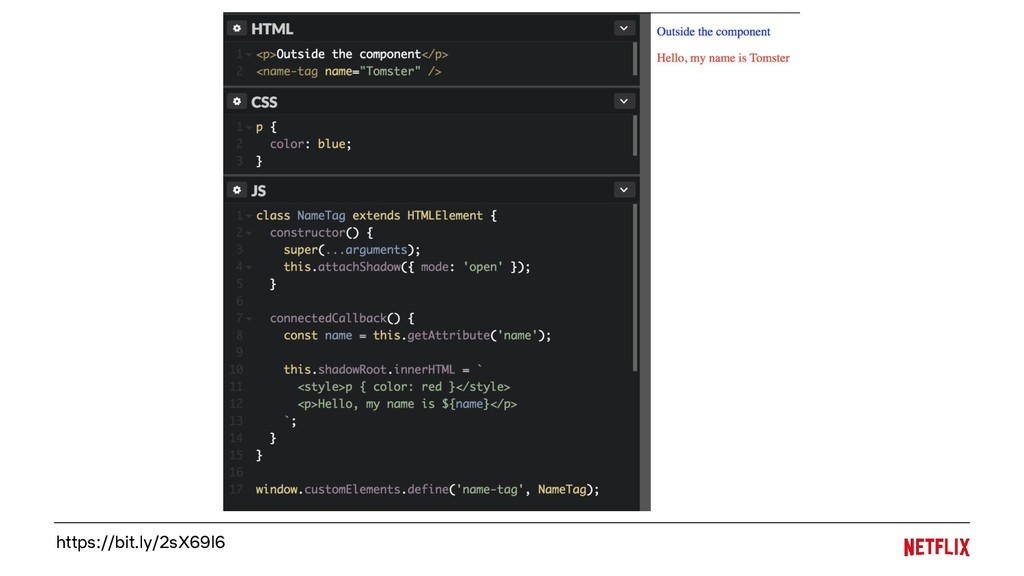
Task: Open JS panel settings gear
Action: coord(237,190)
